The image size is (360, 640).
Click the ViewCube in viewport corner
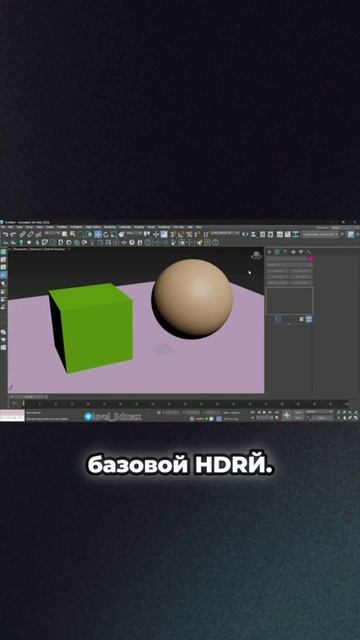(256, 255)
